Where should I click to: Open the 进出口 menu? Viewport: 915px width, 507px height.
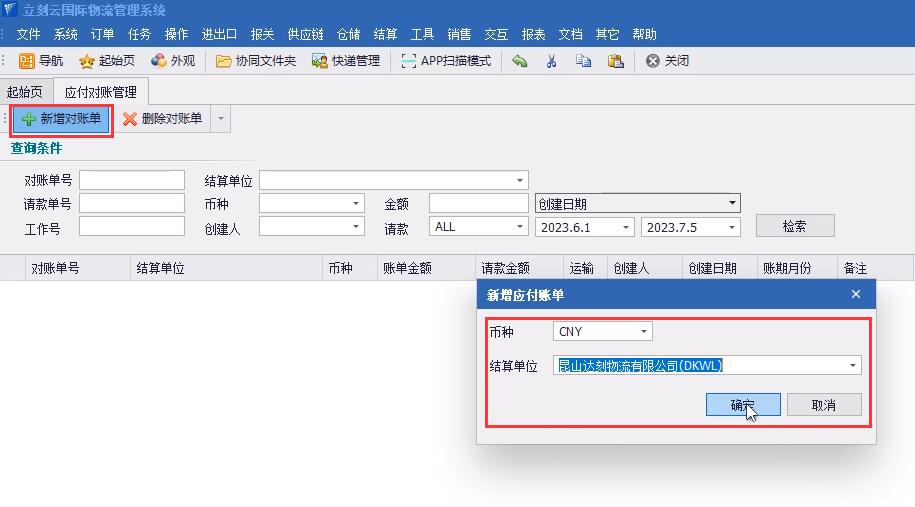coord(219,34)
